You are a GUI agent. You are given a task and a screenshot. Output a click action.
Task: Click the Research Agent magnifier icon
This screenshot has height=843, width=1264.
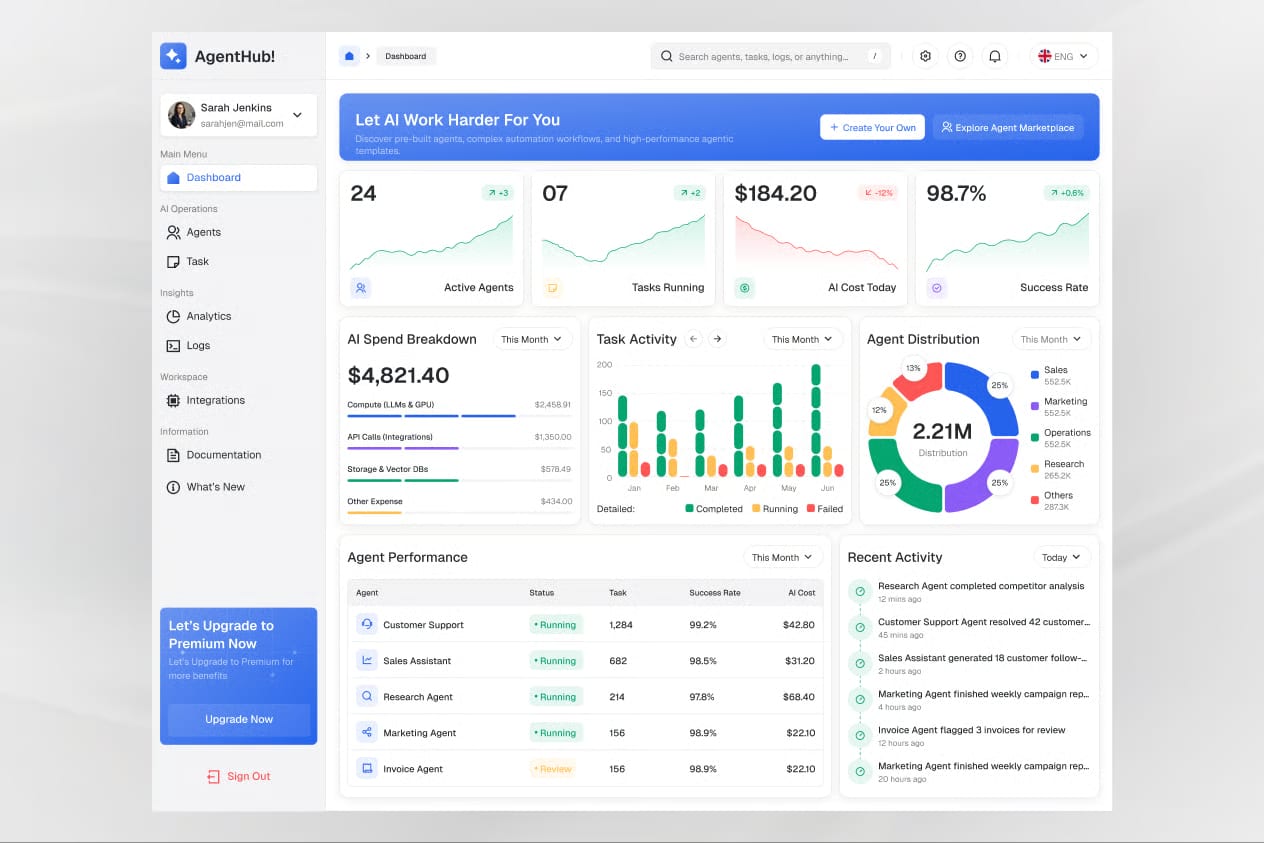coord(367,696)
